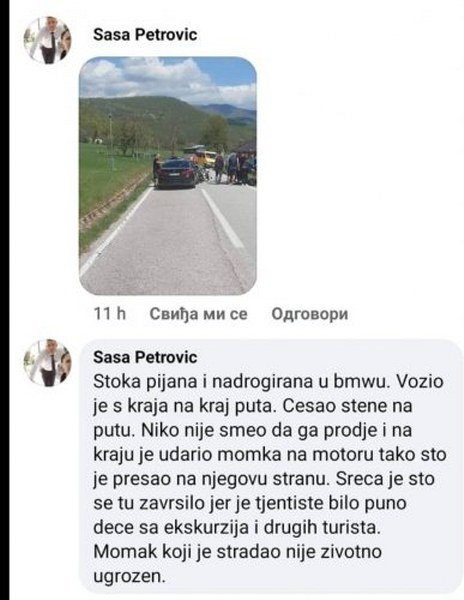Screen dimensions: 464x600
Task: Click the word 'ugrozen' ending the comment
Action: 129,576
